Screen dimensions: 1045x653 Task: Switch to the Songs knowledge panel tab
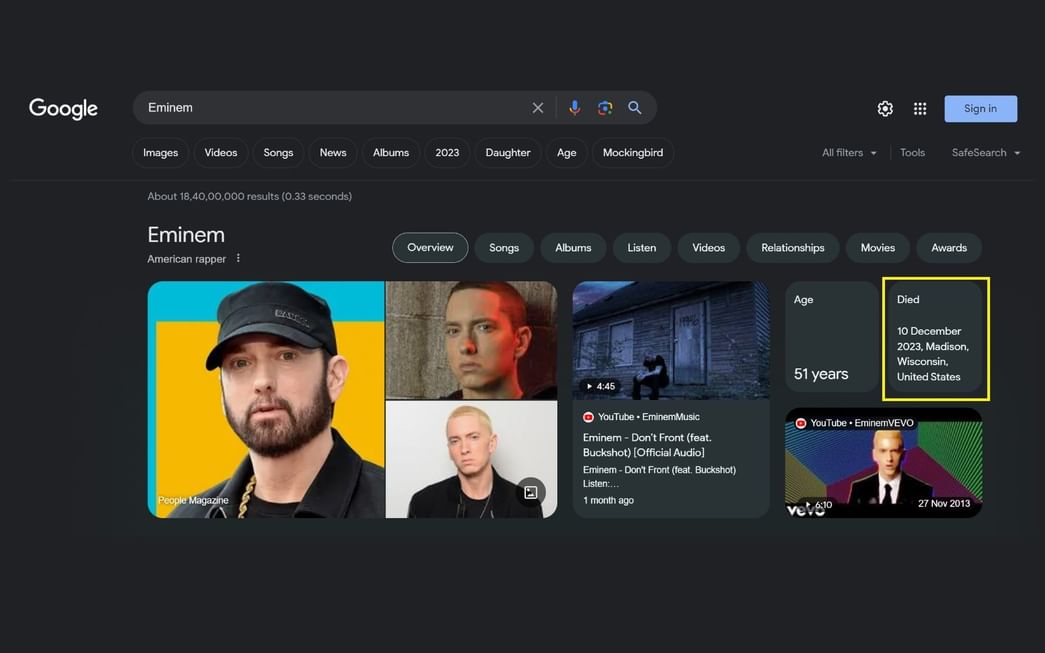tap(504, 247)
